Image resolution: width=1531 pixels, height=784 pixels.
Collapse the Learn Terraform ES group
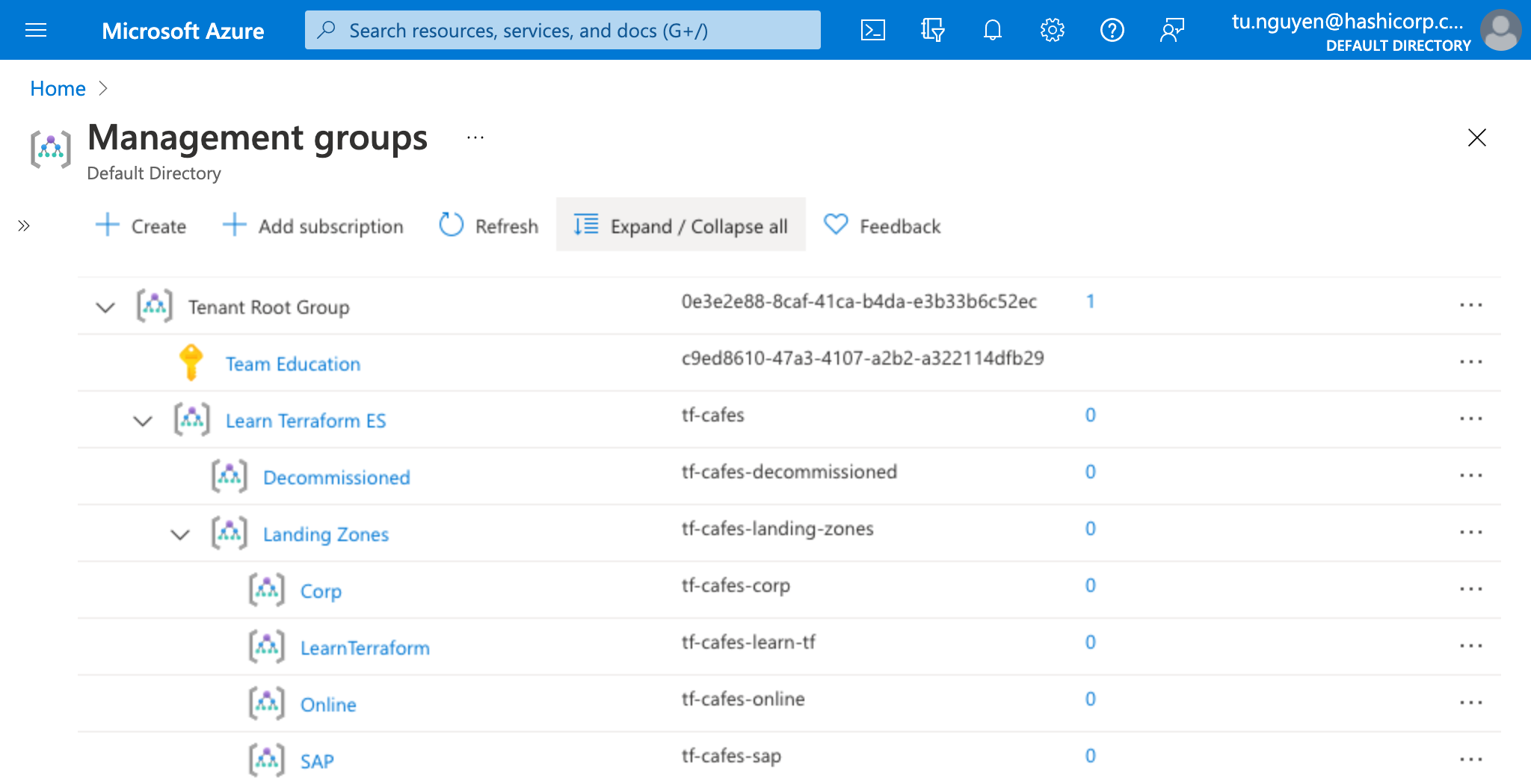[x=143, y=419]
